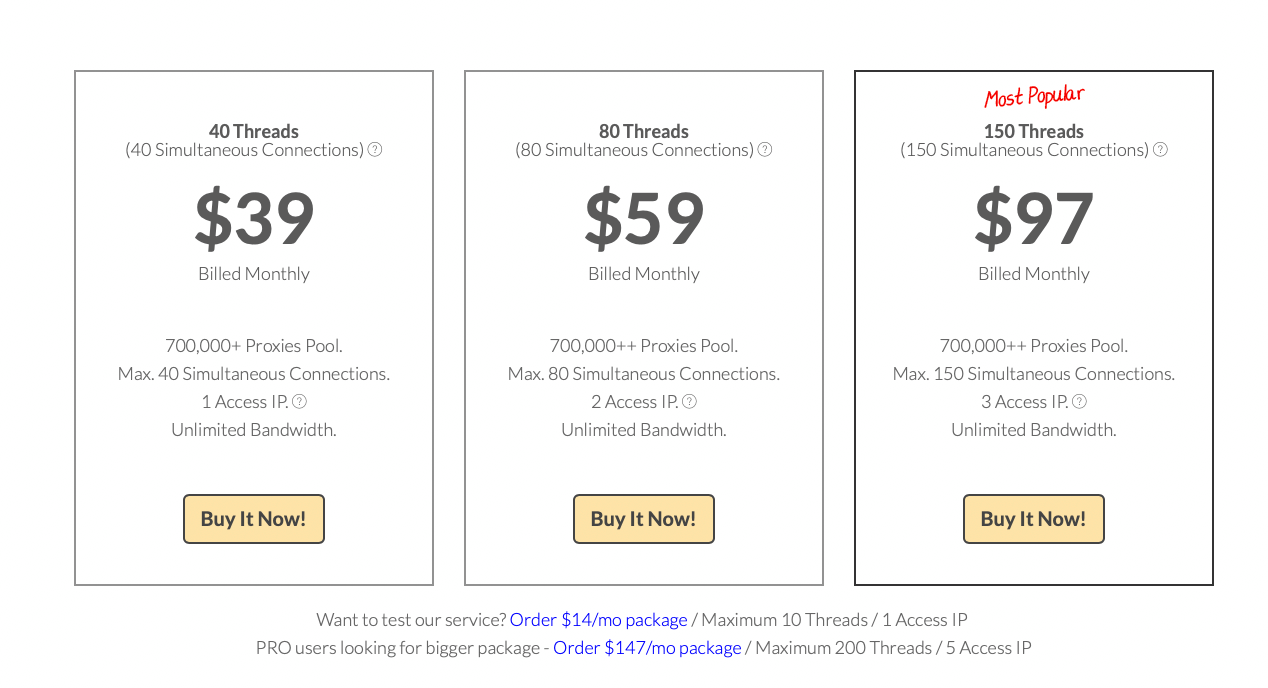The image size is (1268, 688).
Task: Open the Order $14/mo package link
Action: tap(599, 620)
